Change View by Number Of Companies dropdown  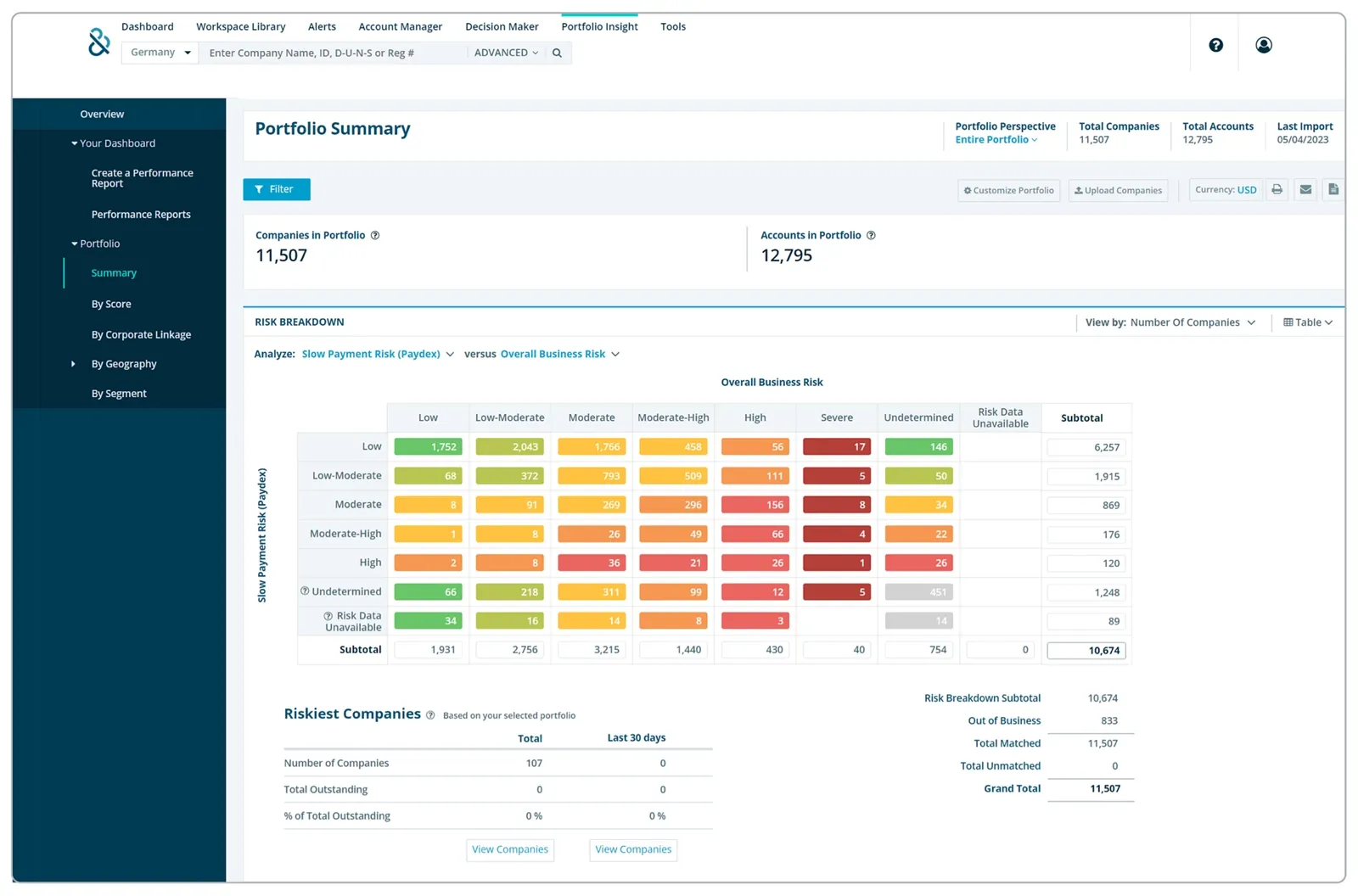(1192, 322)
